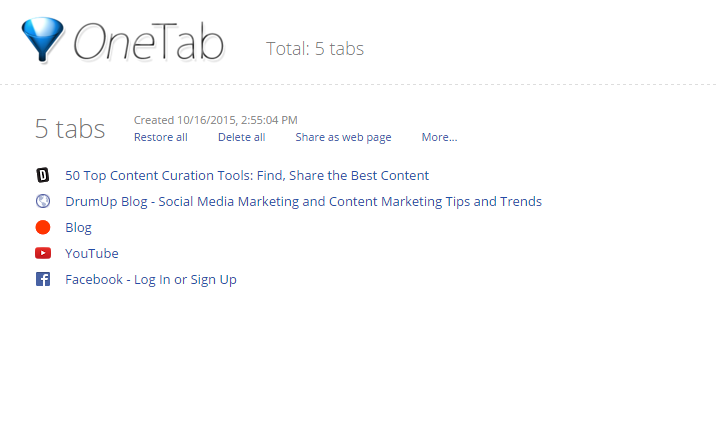Click the dashed divider under the header
Viewport: 717px width, 424px height.
(x=358, y=85)
